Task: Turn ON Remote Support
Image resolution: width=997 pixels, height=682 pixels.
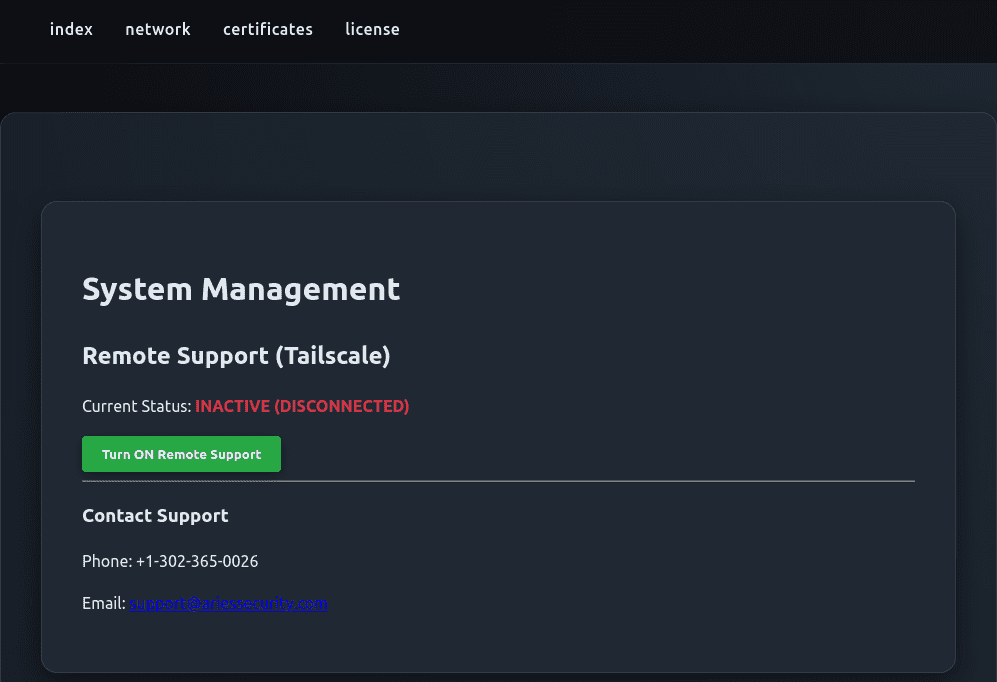Action: pos(181,454)
